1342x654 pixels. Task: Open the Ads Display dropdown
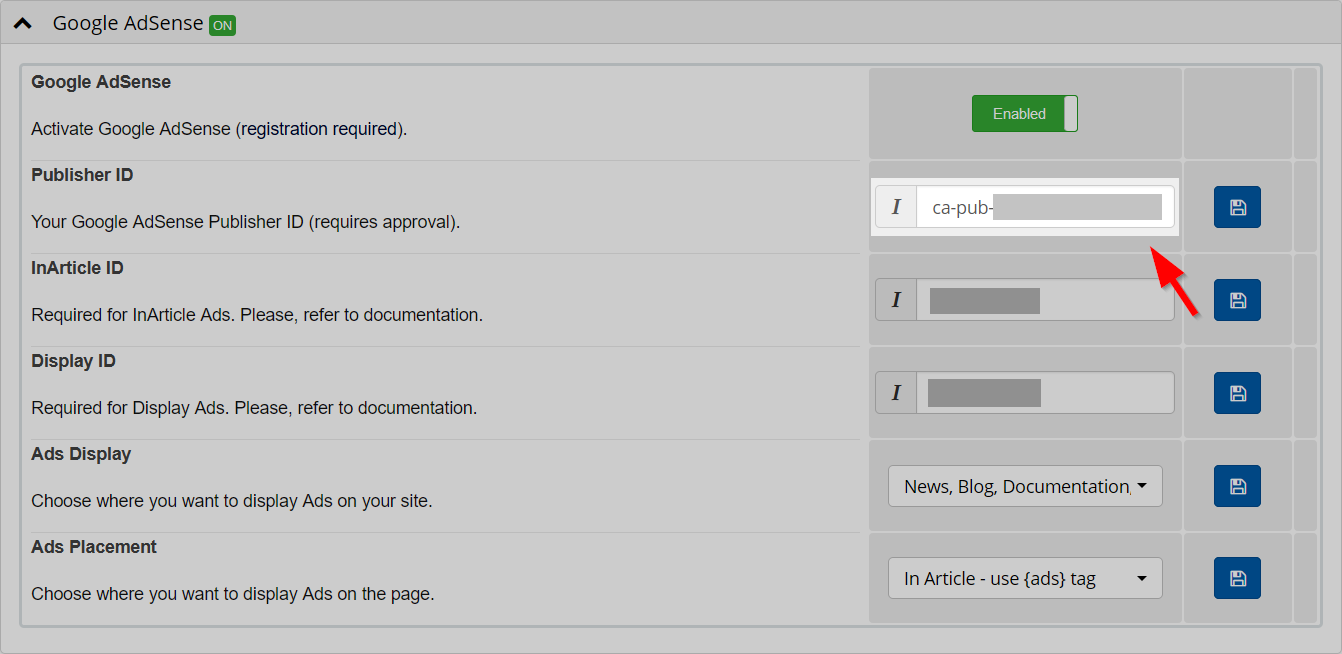point(1025,486)
